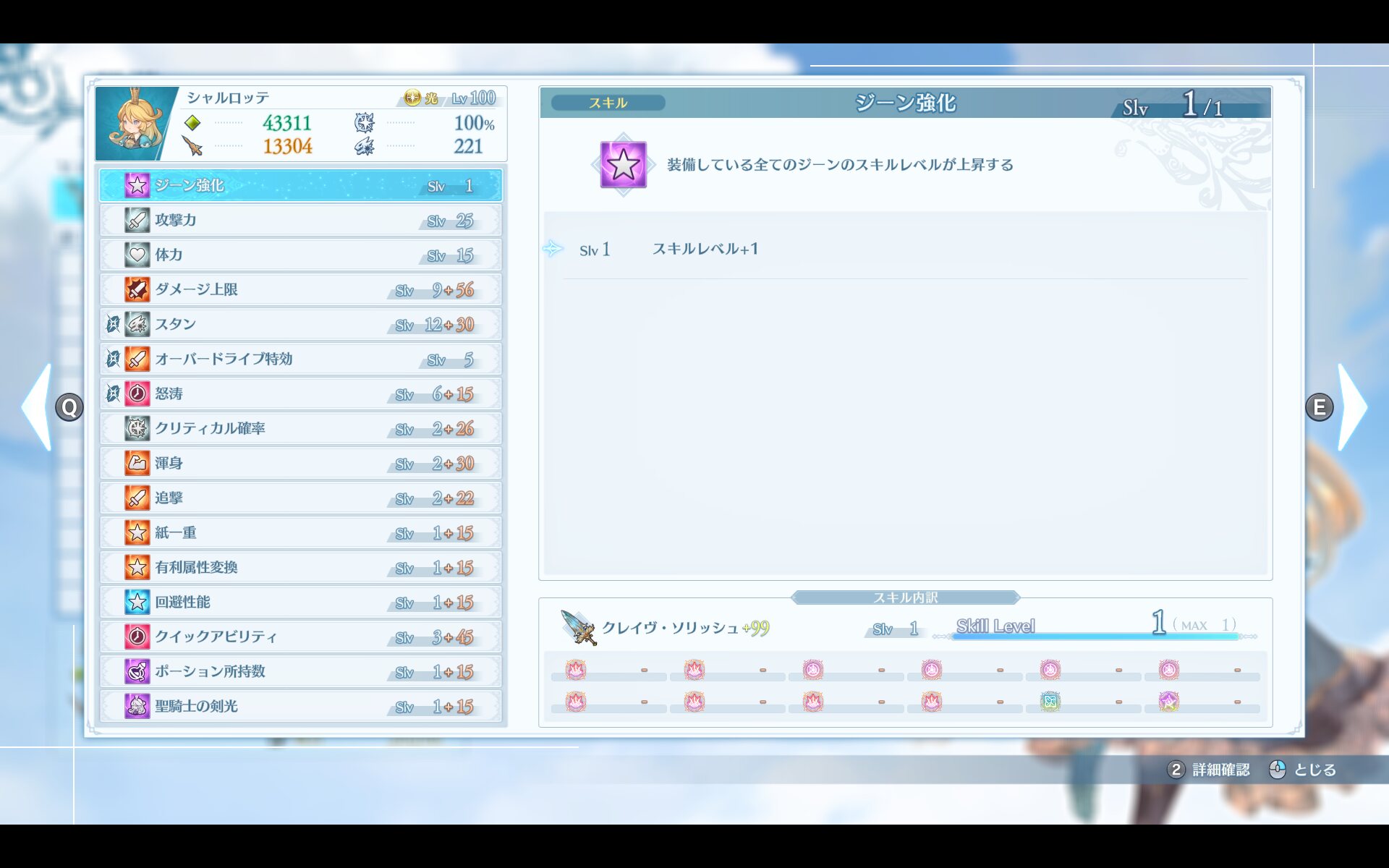Click the 攻撃力 sword icon
The image size is (1389, 868).
pos(137,220)
